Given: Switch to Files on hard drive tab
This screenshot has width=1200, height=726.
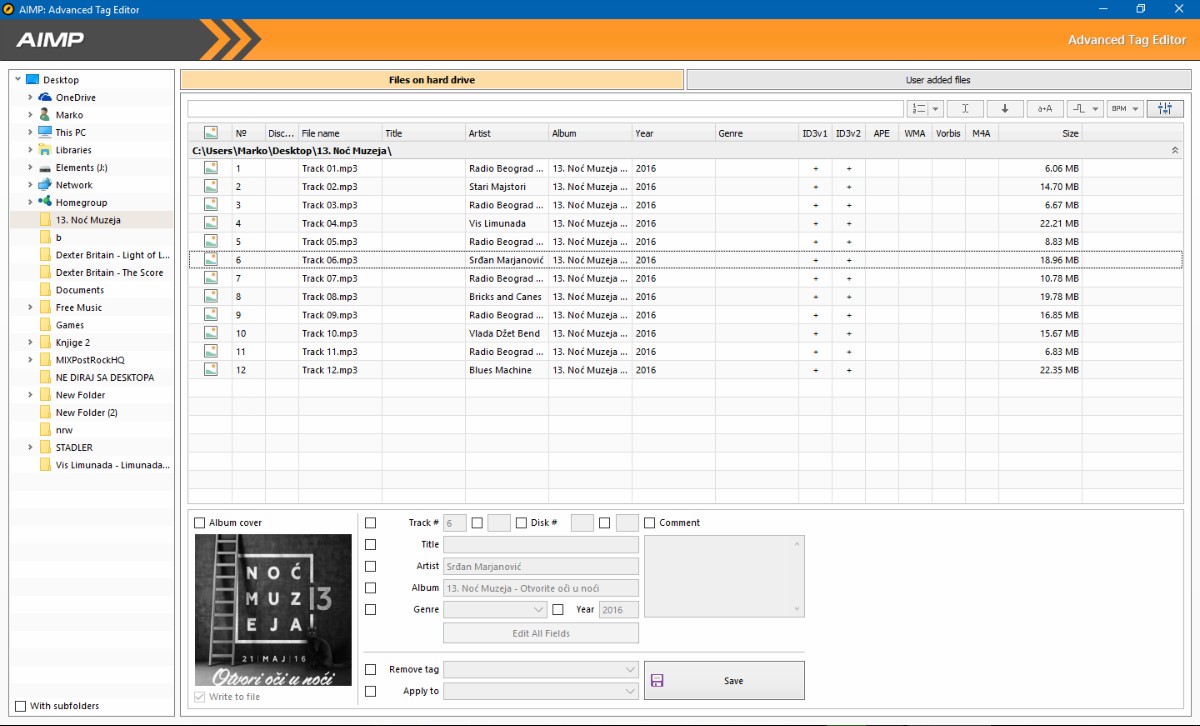Looking at the screenshot, I should pyautogui.click(x=432, y=79).
